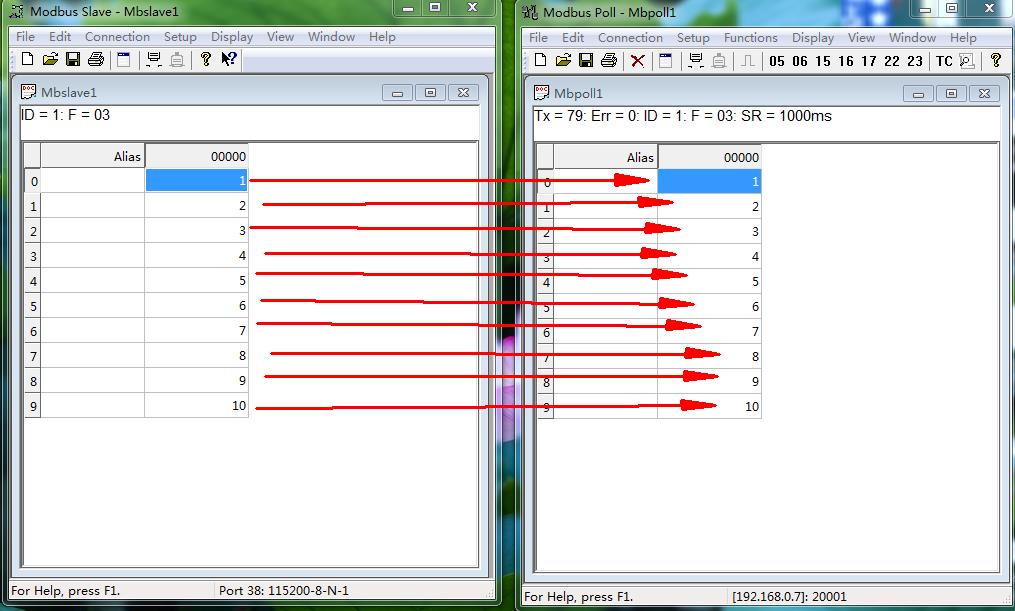
Task: Open Help menu in Modbus Slave
Action: (382, 37)
